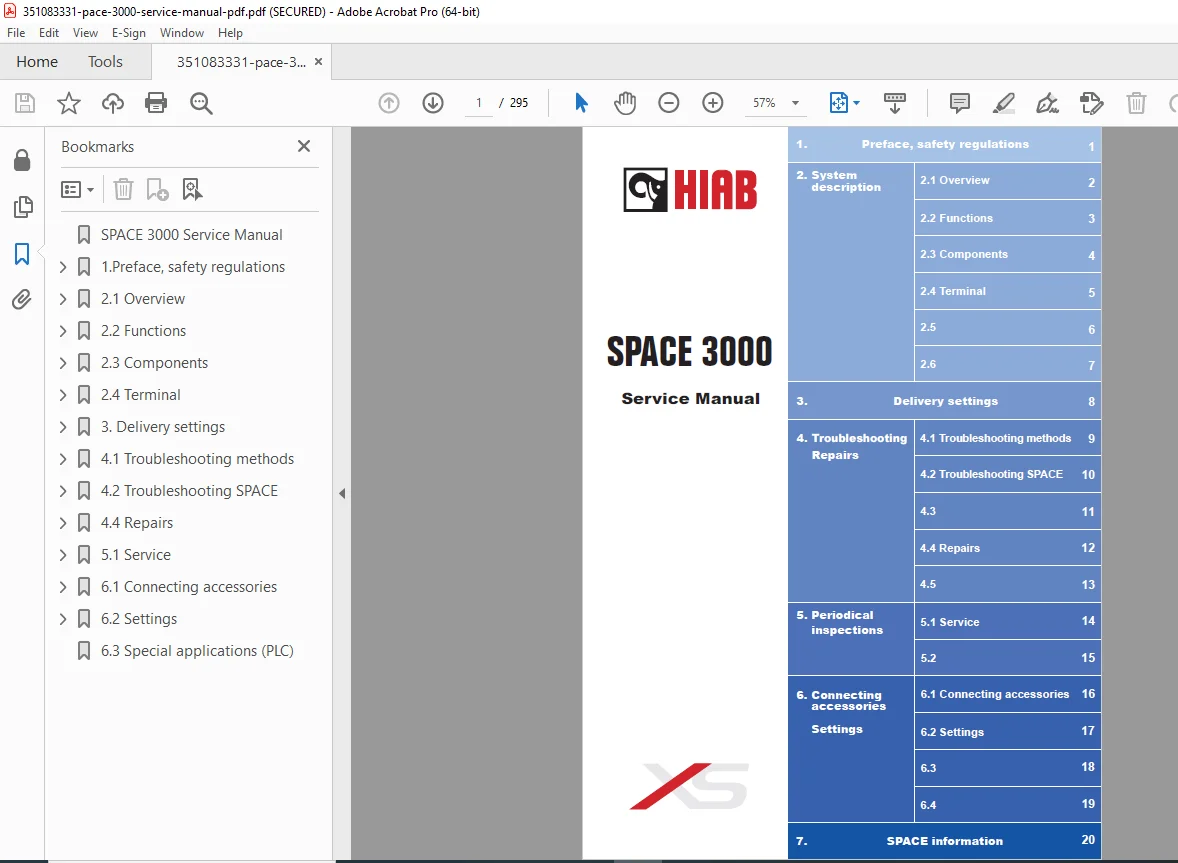The image size is (1178, 863).
Task: Switch to the Tools tab
Action: click(105, 62)
